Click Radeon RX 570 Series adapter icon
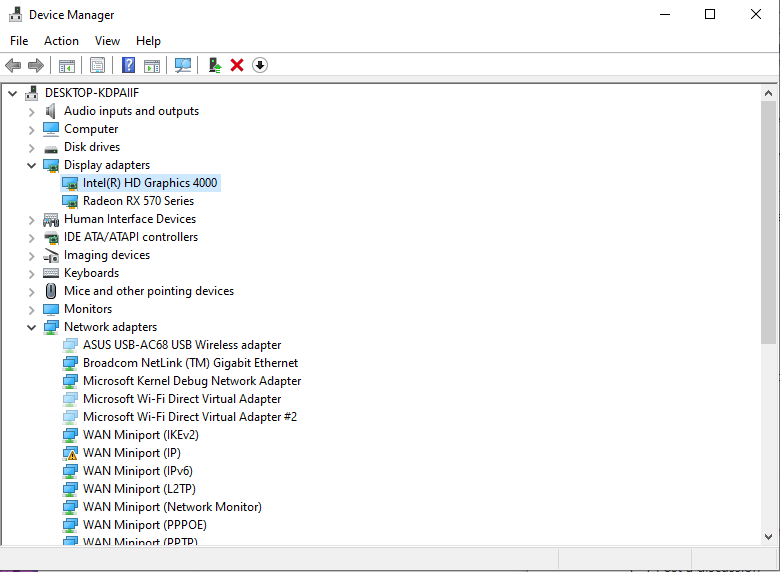Image resolution: width=780 pixels, height=572 pixels. pos(70,201)
